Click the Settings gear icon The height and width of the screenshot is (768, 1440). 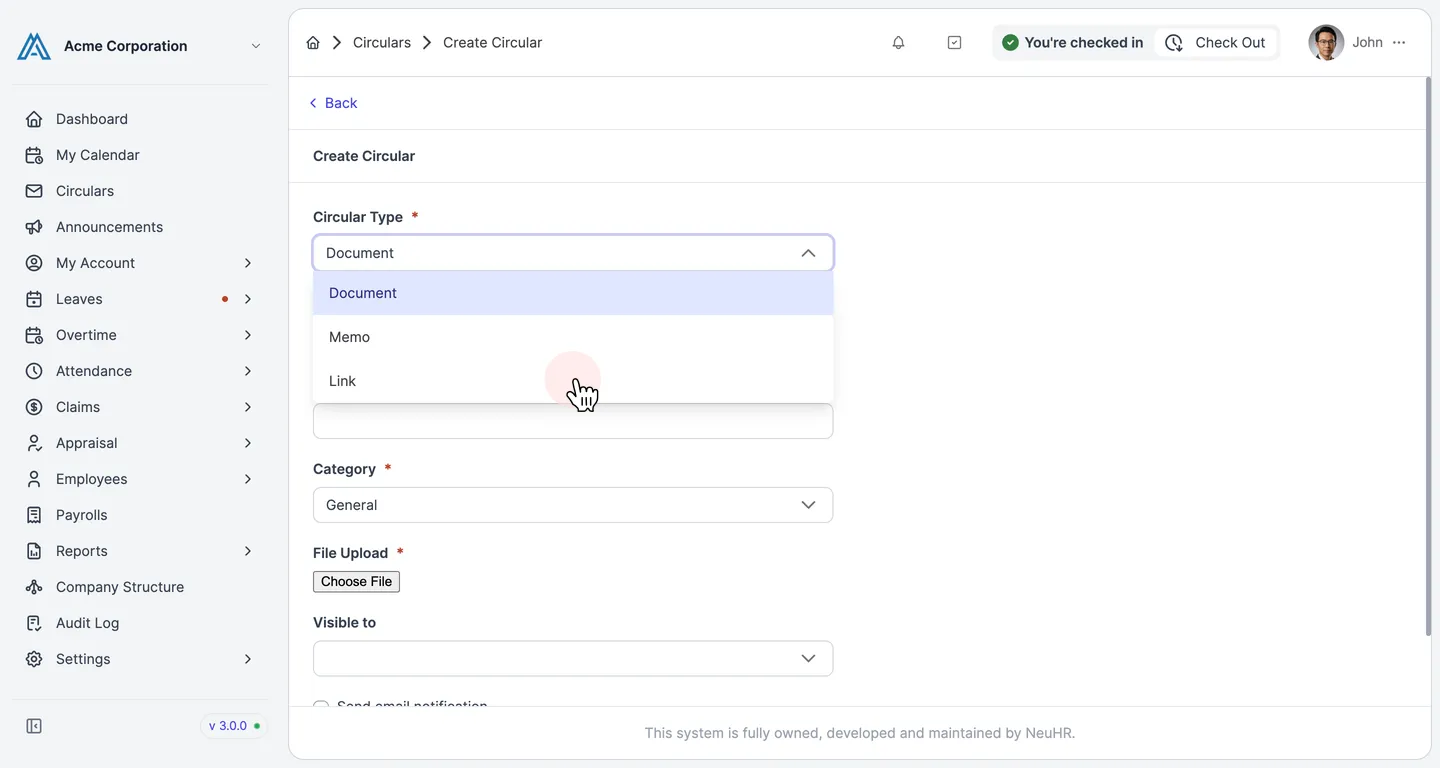34,659
